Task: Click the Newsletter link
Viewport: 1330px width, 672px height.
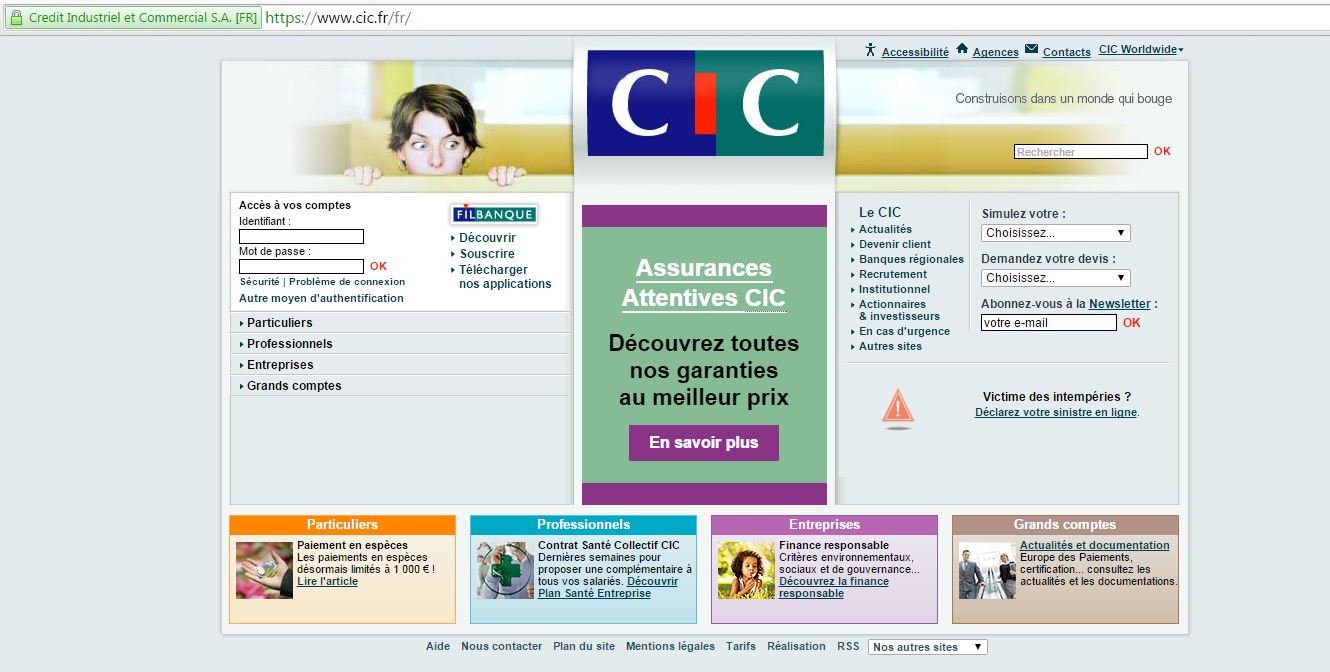Action: click(x=1120, y=304)
